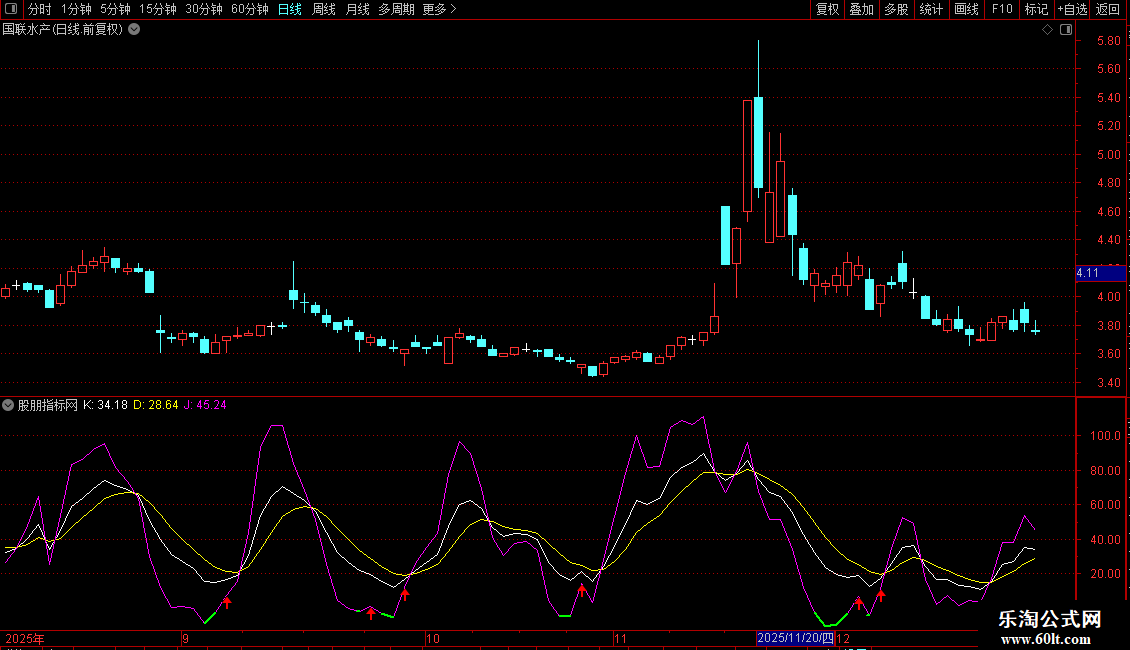Click the 返回 back button
Image resolution: width=1130 pixels, height=650 pixels.
point(1108,9)
